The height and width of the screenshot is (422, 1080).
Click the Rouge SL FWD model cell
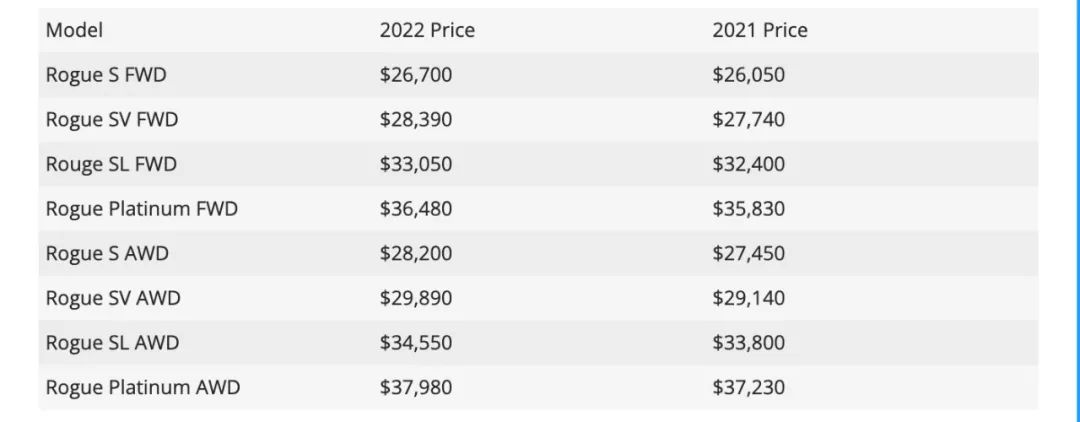pyautogui.click(x=111, y=165)
